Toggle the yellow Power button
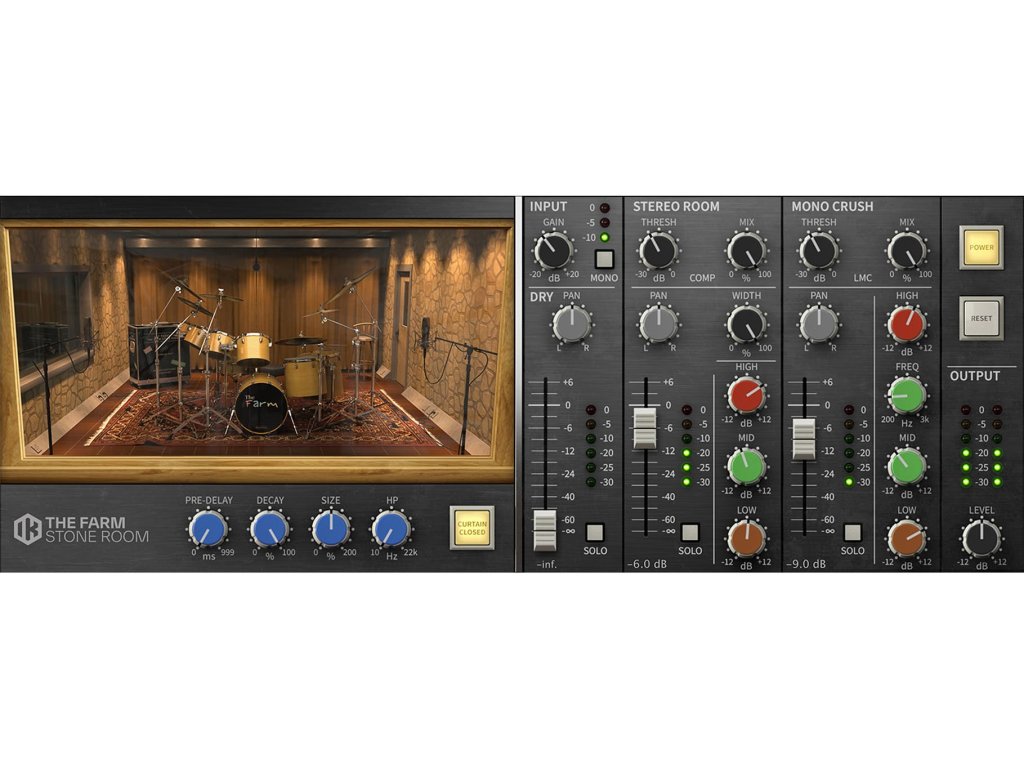Image resolution: width=1024 pixels, height=768 pixels. click(x=980, y=247)
